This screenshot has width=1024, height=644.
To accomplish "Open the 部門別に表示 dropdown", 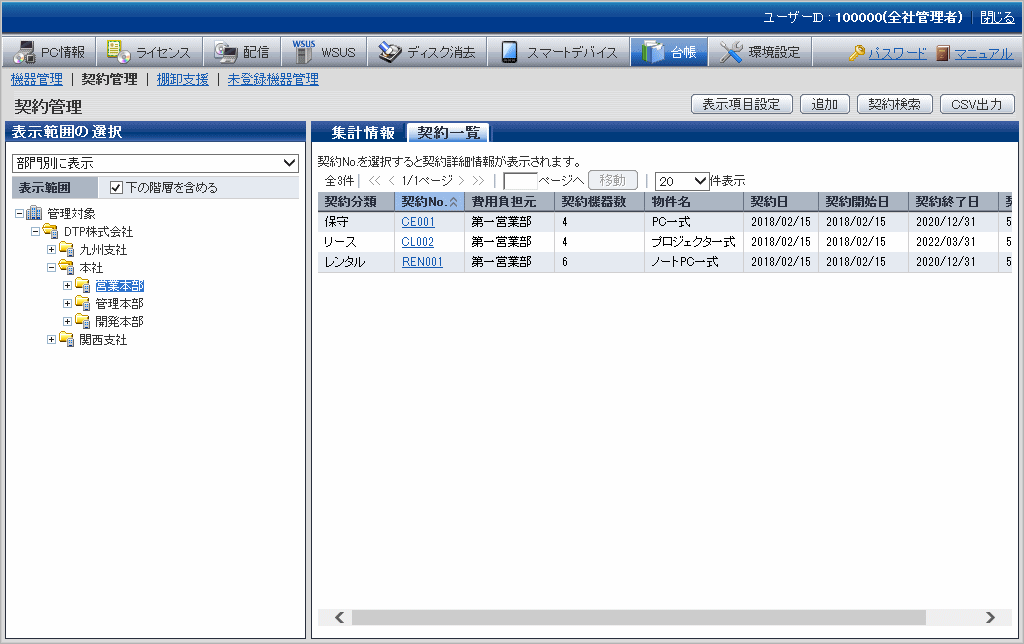I will [155, 163].
